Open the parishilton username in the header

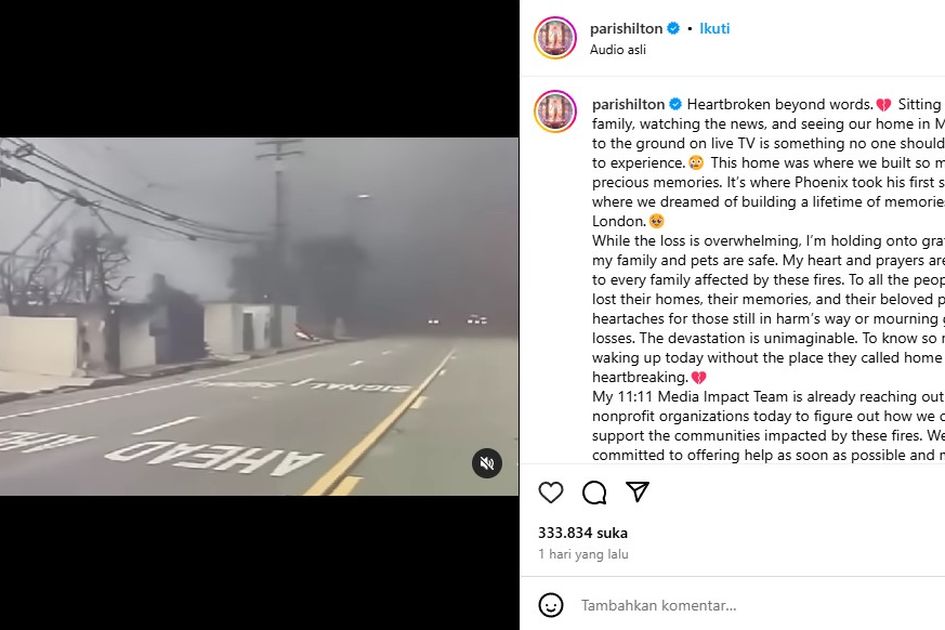point(626,28)
